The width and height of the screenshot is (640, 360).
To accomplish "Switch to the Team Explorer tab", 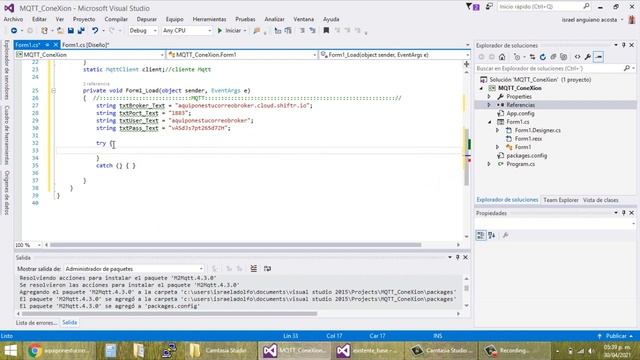I will (561, 200).
